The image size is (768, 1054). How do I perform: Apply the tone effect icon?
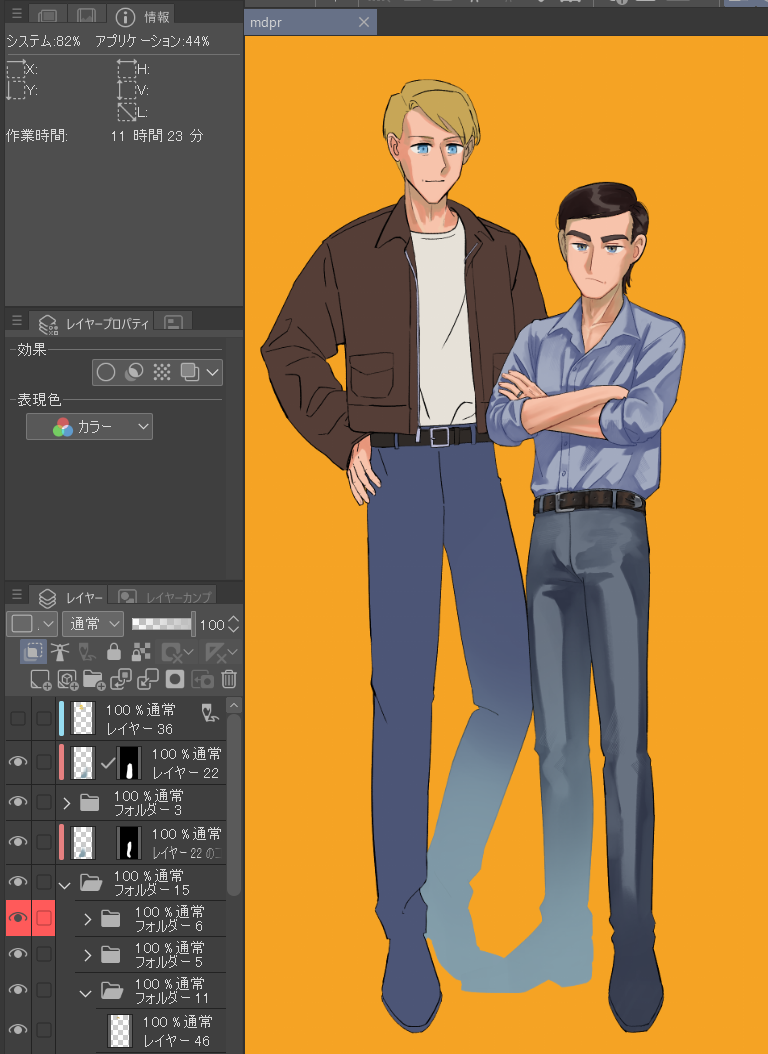coord(134,372)
